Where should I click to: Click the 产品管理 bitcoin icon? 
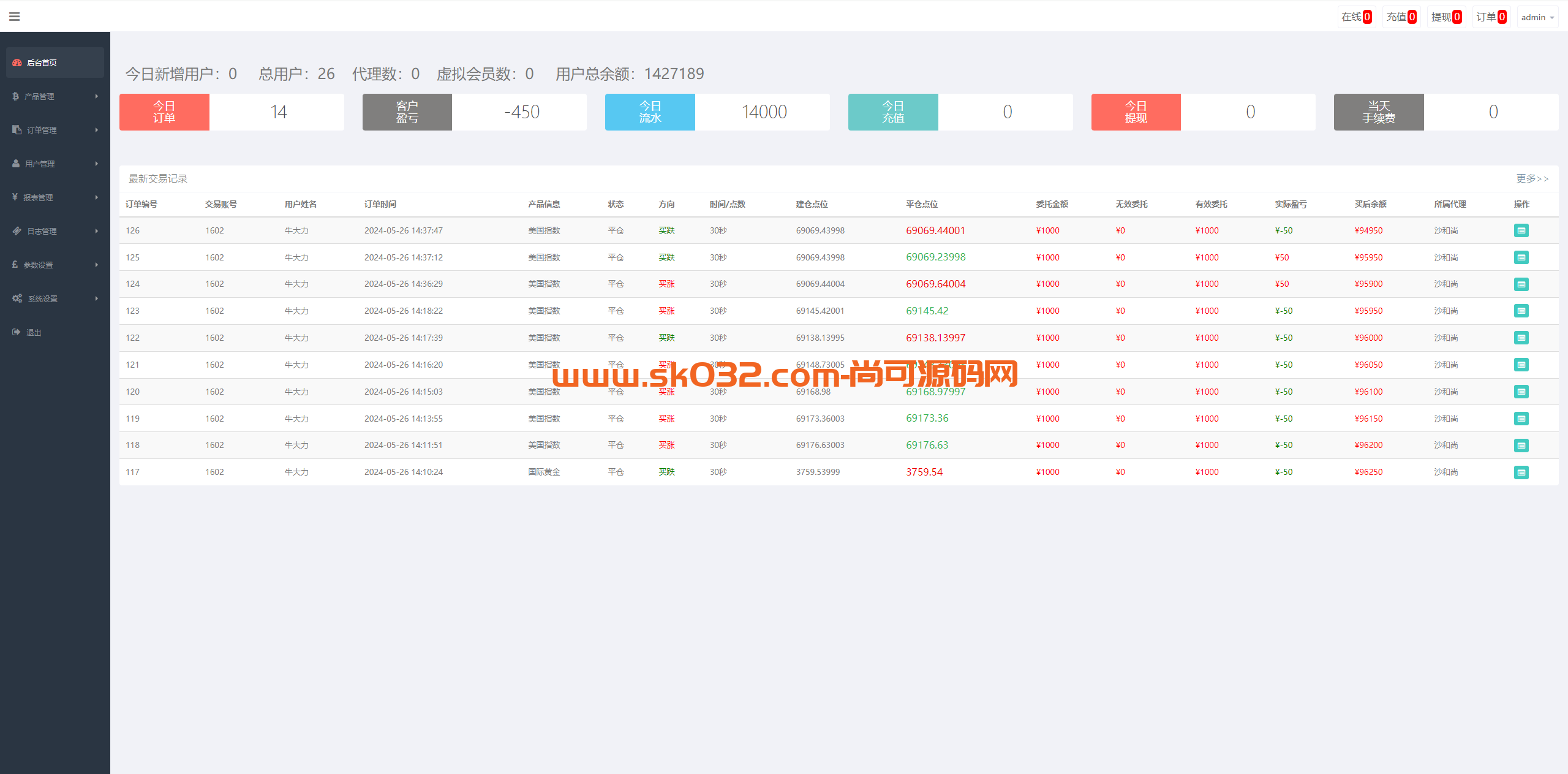point(15,96)
